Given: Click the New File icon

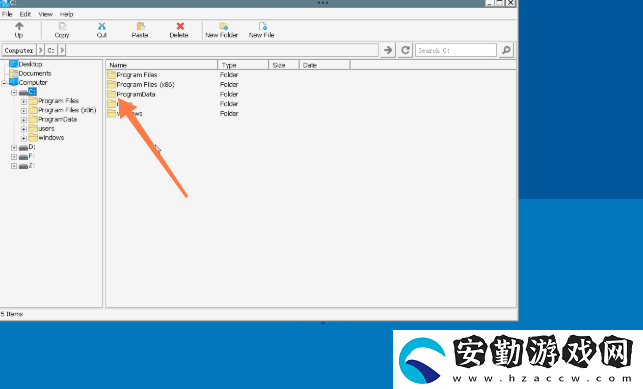Looking at the screenshot, I should tap(262, 27).
